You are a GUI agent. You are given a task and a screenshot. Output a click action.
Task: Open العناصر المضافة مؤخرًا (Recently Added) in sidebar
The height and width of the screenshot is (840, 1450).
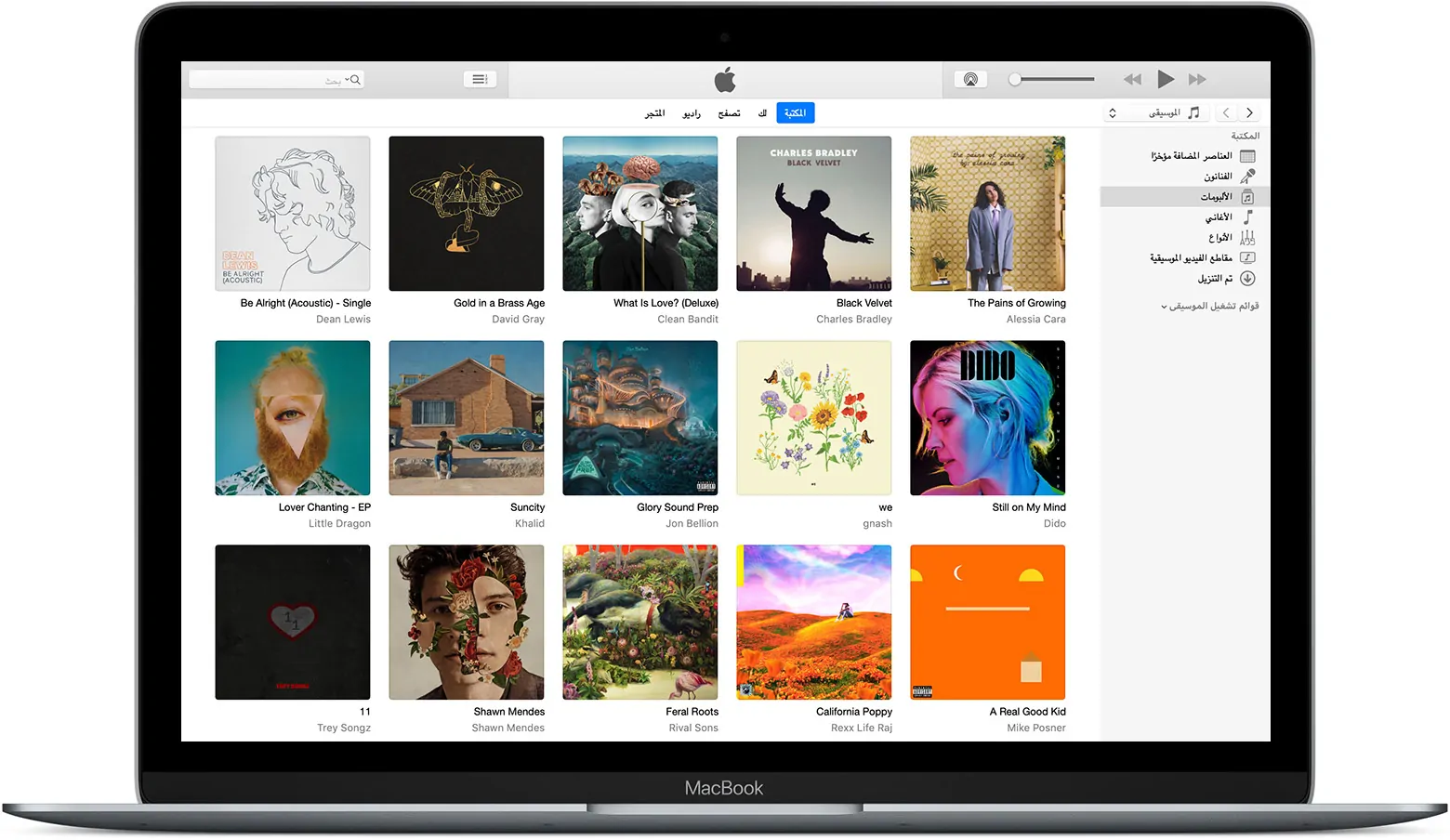(1185, 156)
